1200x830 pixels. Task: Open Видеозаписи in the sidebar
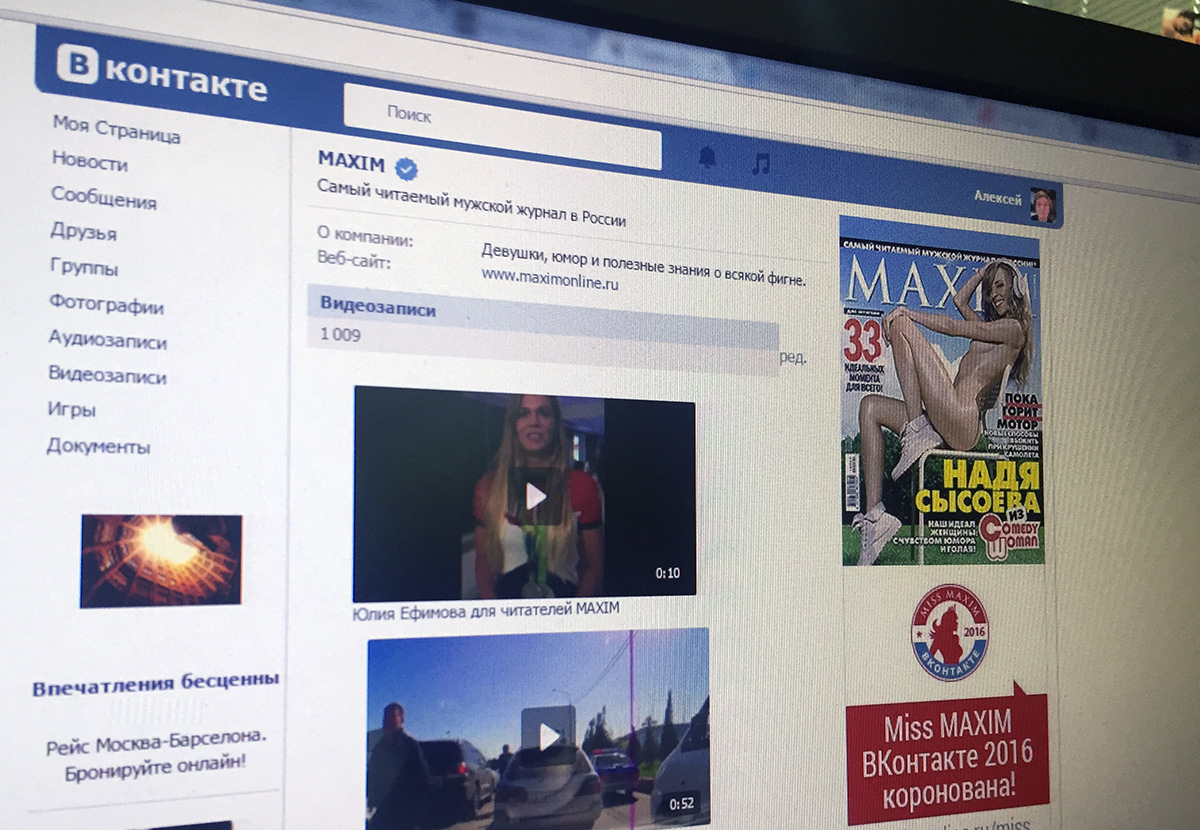point(108,376)
